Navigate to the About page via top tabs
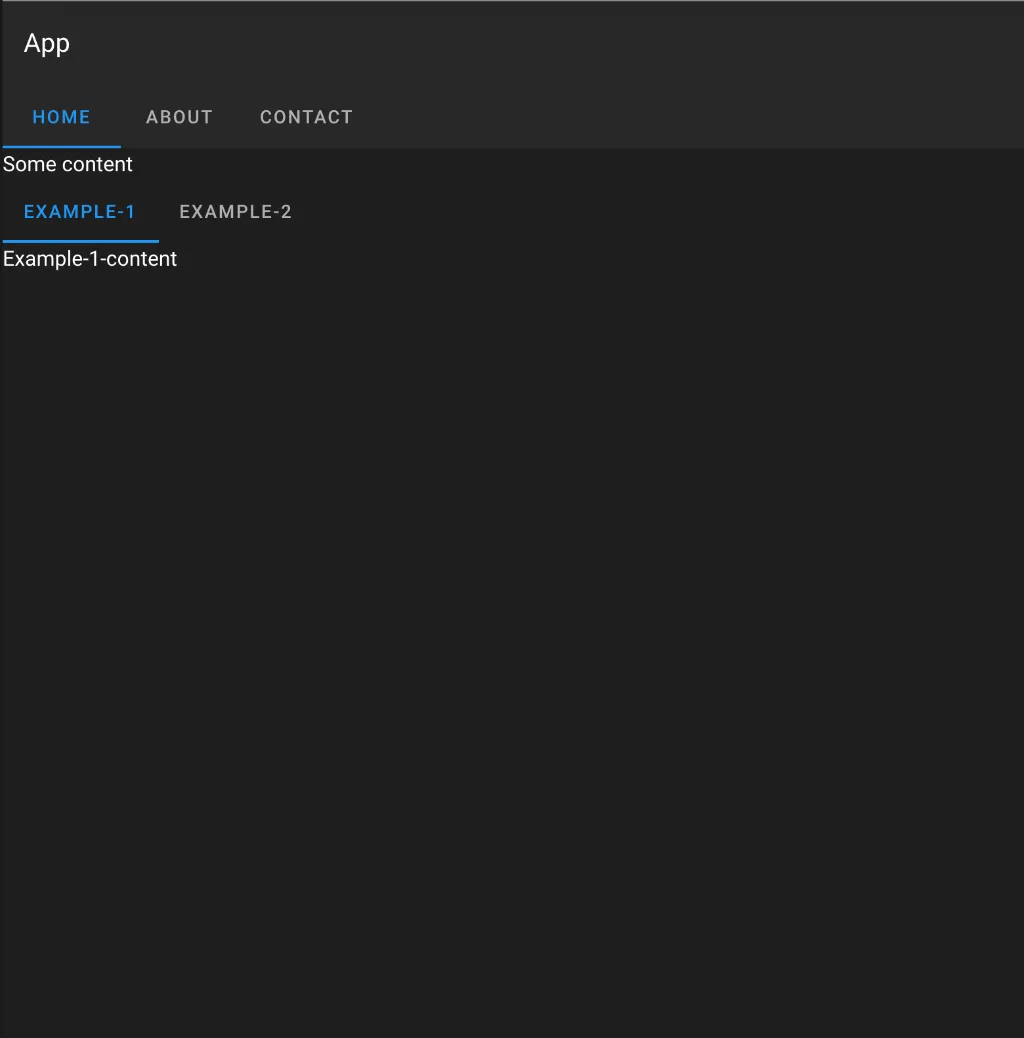This screenshot has height=1038, width=1024. (179, 117)
